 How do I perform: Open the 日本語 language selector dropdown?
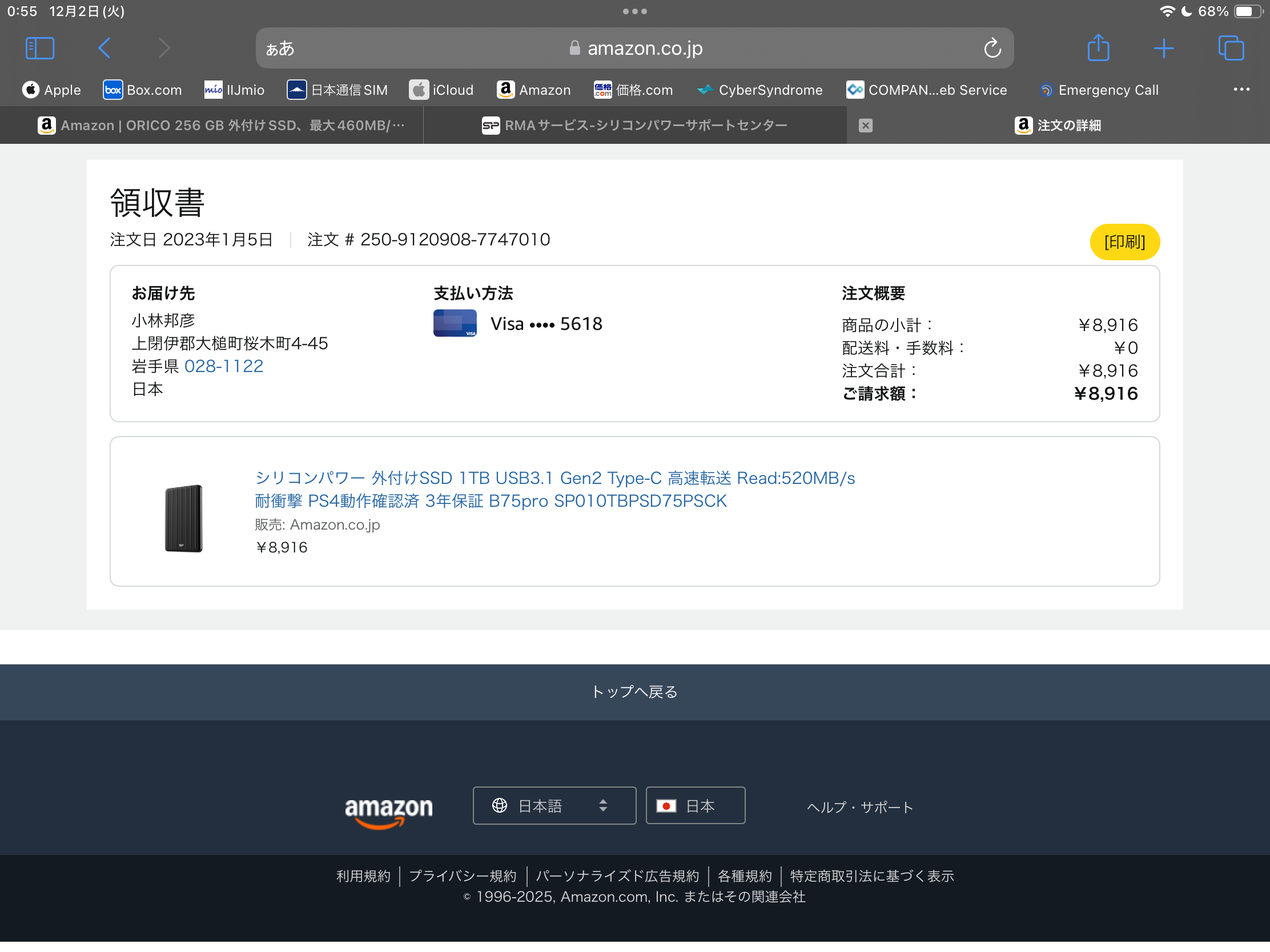pyautogui.click(x=554, y=806)
